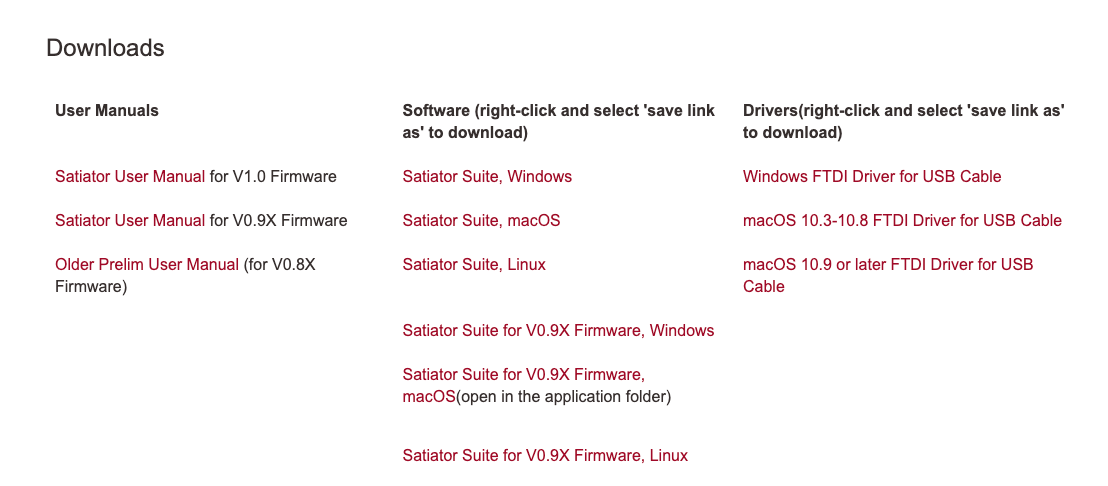The width and height of the screenshot is (1108, 486).
Task: Download Satiator Suite for V0.9X Firmware, Linux
Action: point(545,456)
